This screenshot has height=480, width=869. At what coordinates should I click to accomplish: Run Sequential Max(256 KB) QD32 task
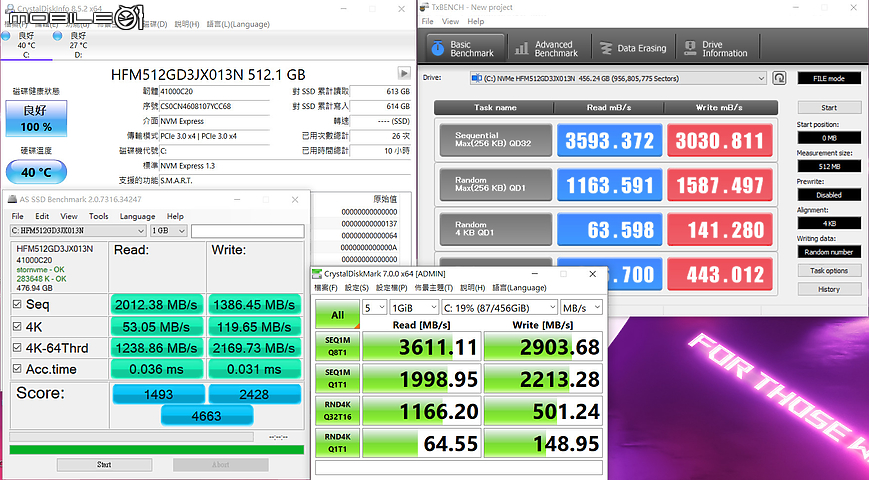pyautogui.click(x=495, y=140)
